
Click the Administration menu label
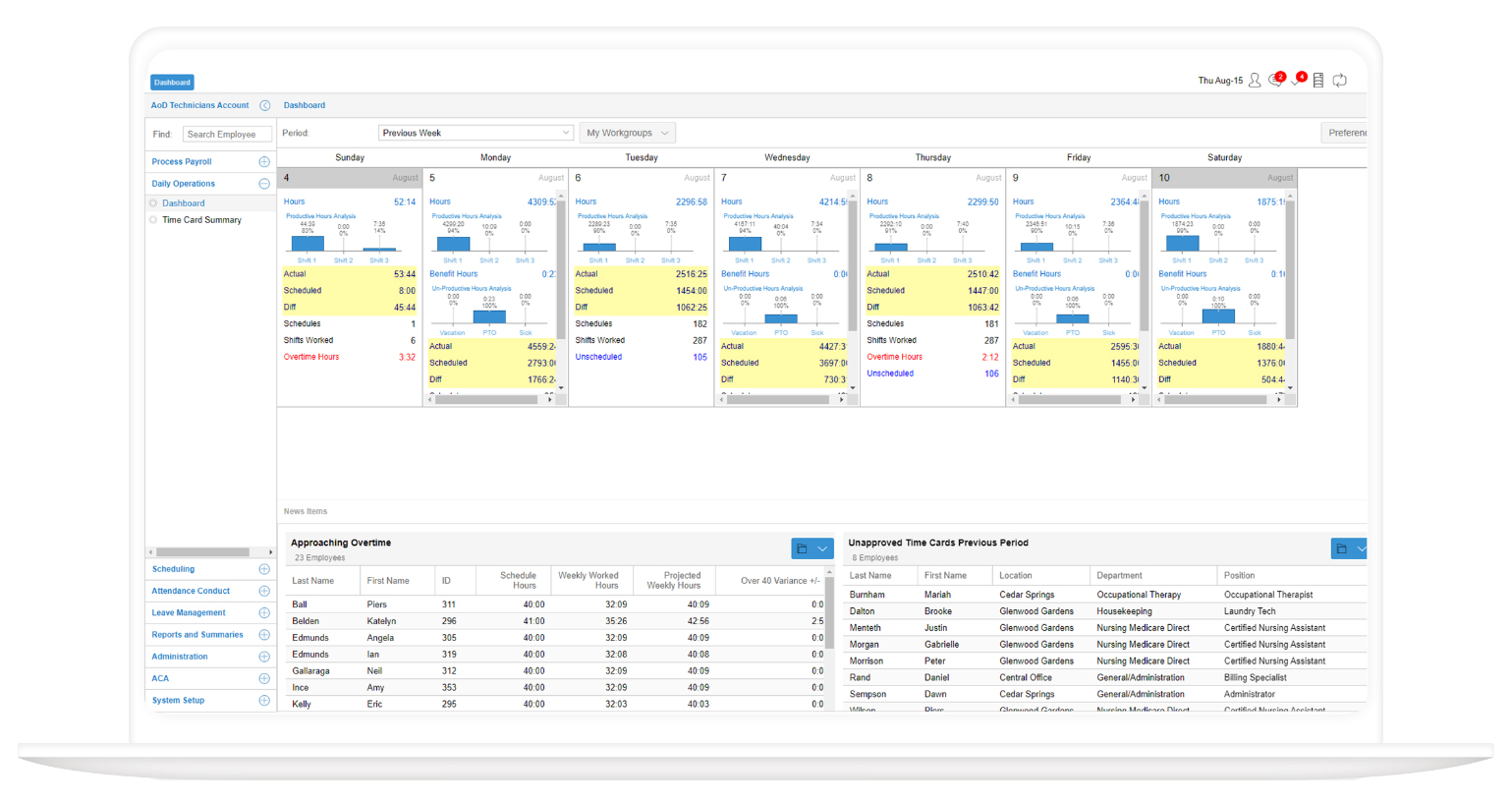[180, 657]
